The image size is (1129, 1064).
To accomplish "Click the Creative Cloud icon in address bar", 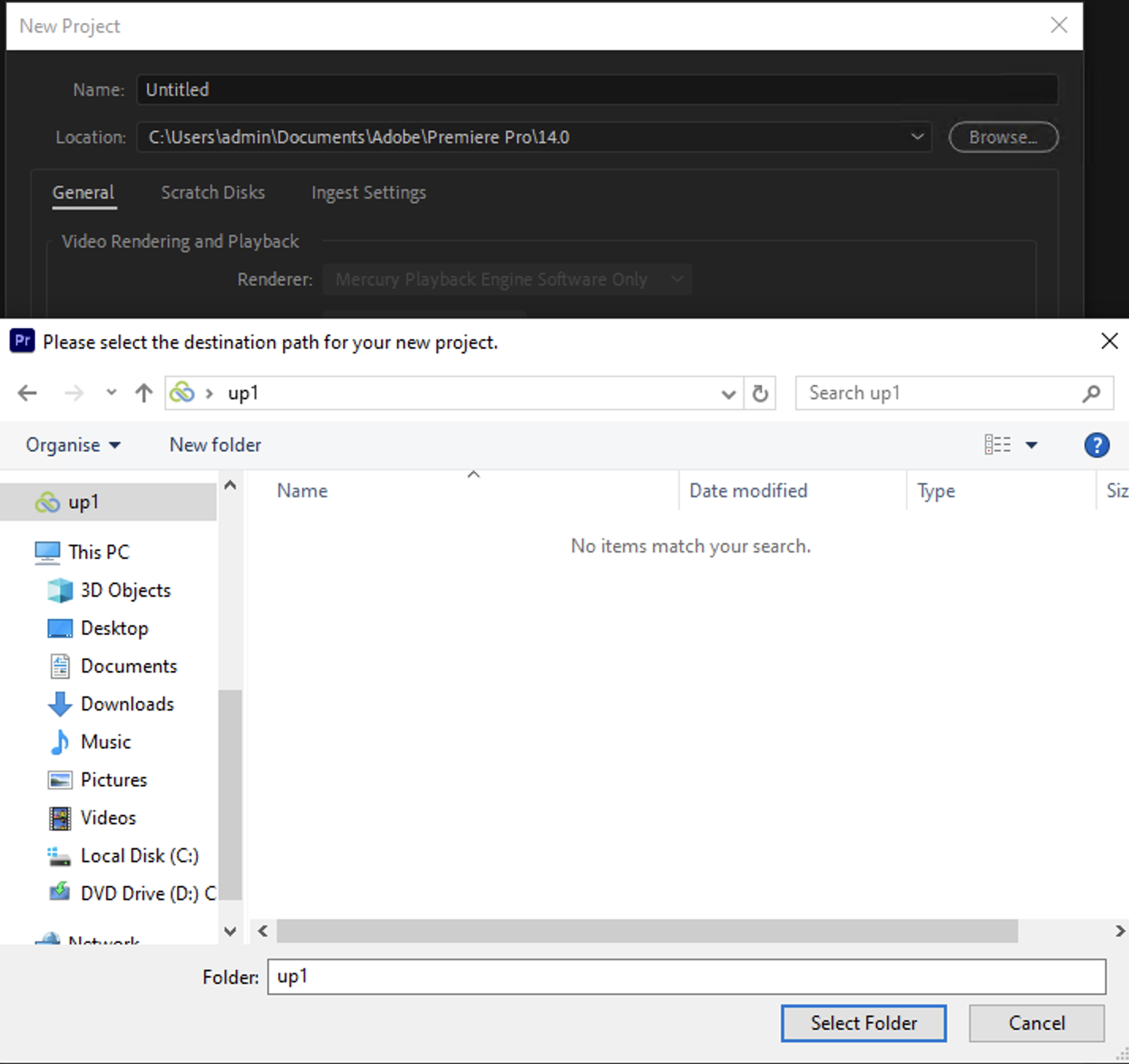I will [x=182, y=393].
